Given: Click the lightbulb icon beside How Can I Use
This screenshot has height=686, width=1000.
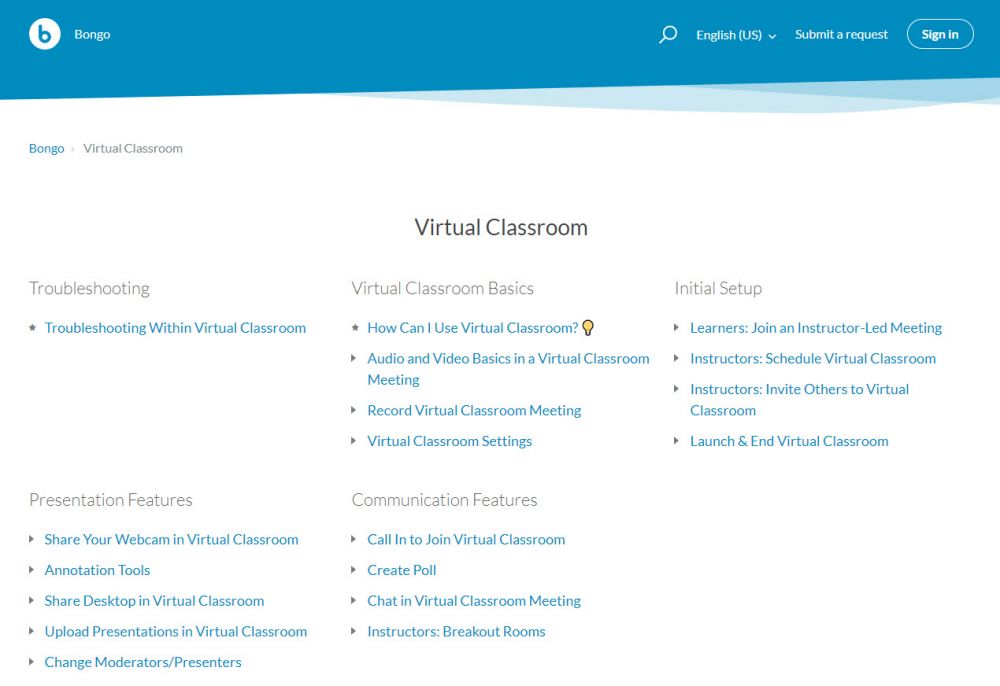Looking at the screenshot, I should [x=588, y=328].
